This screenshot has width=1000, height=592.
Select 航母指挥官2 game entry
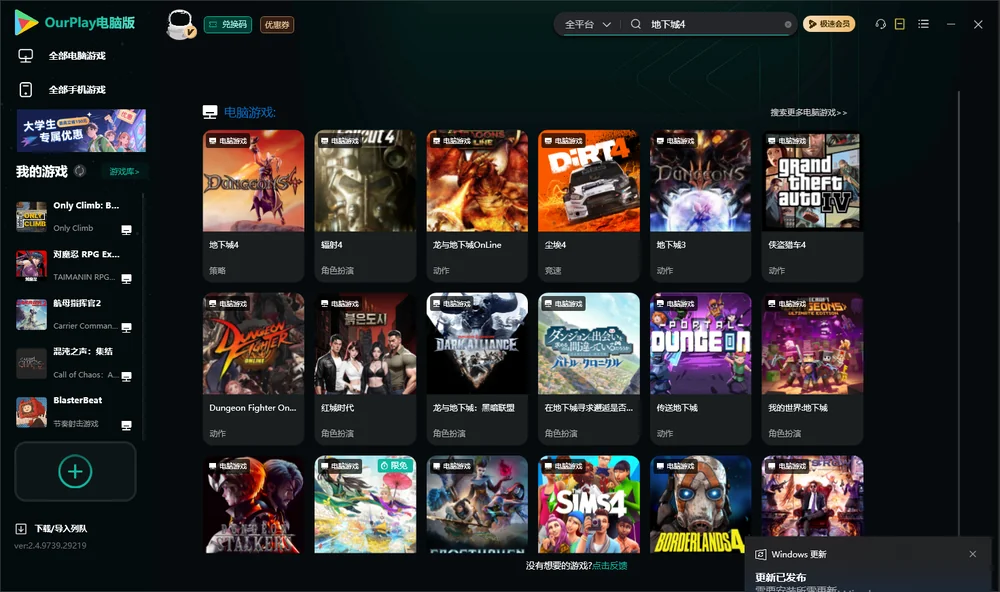pyautogui.click(x=74, y=314)
